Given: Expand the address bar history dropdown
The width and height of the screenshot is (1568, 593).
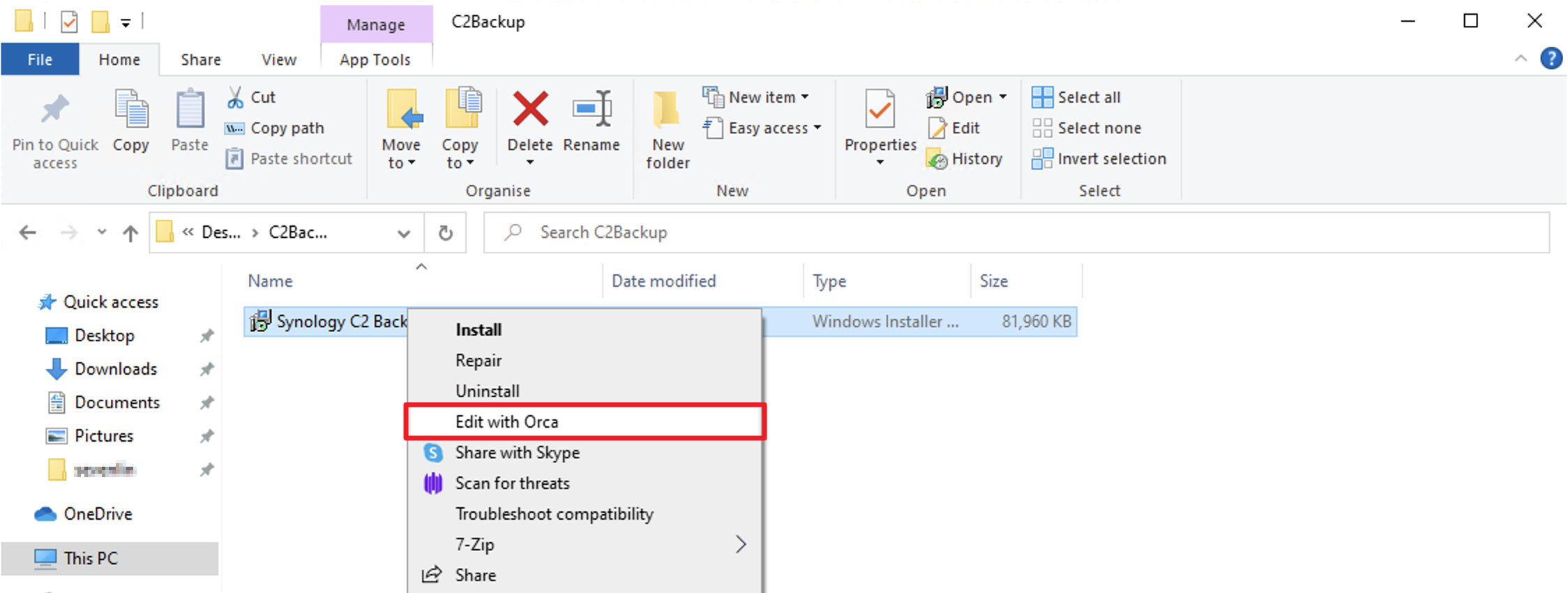Looking at the screenshot, I should coord(404,233).
